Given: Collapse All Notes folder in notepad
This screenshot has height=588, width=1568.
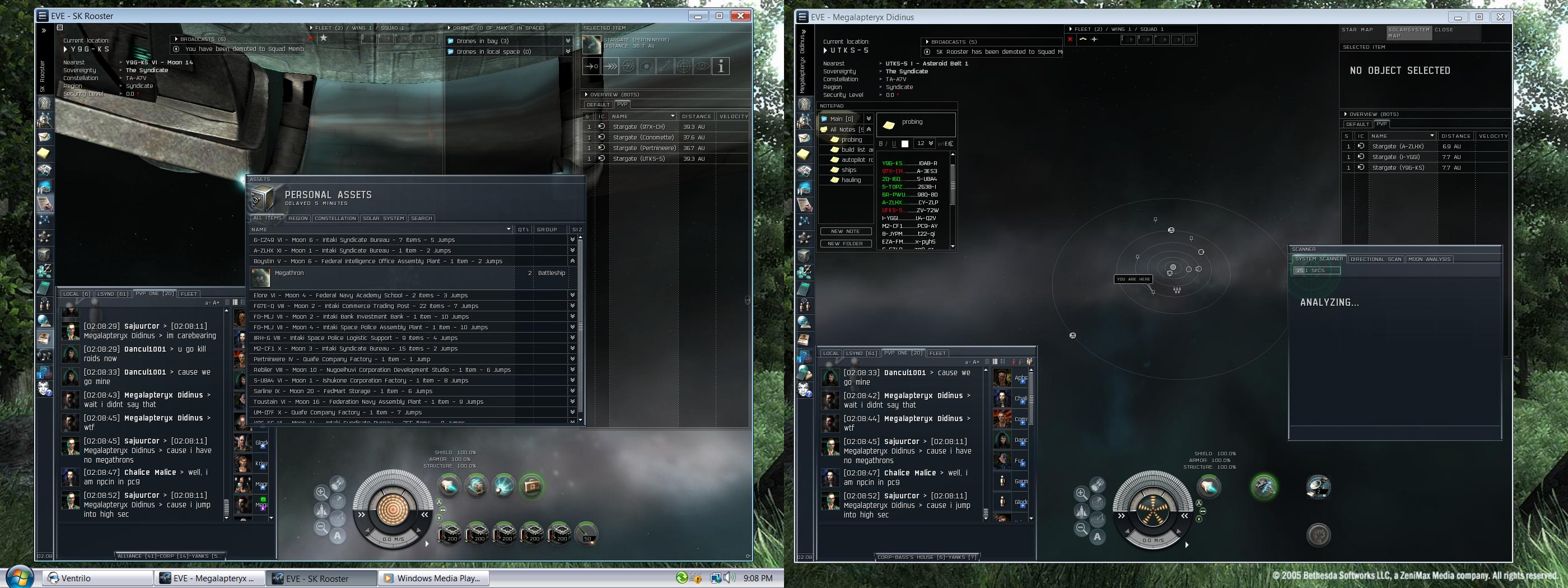Looking at the screenshot, I should [x=869, y=130].
